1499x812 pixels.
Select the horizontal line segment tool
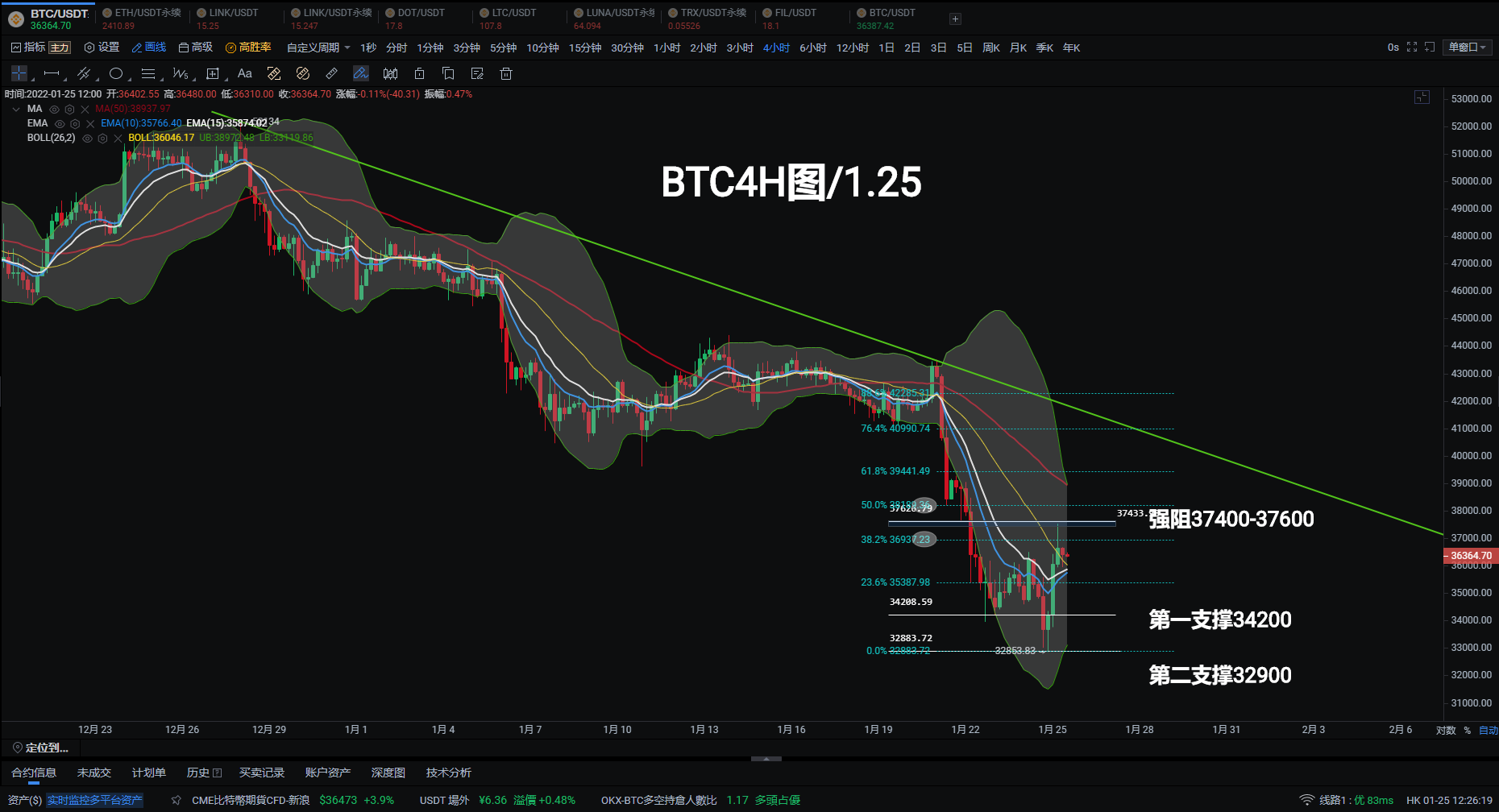click(52, 73)
